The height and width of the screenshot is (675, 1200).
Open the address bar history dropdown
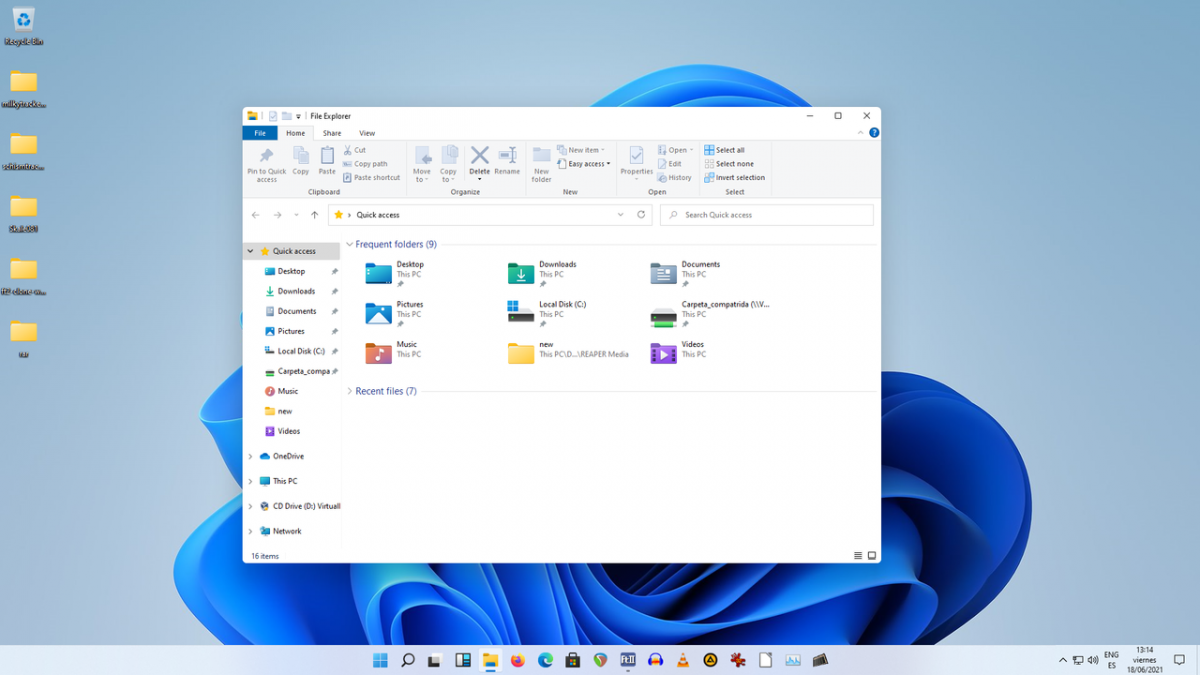click(620, 215)
